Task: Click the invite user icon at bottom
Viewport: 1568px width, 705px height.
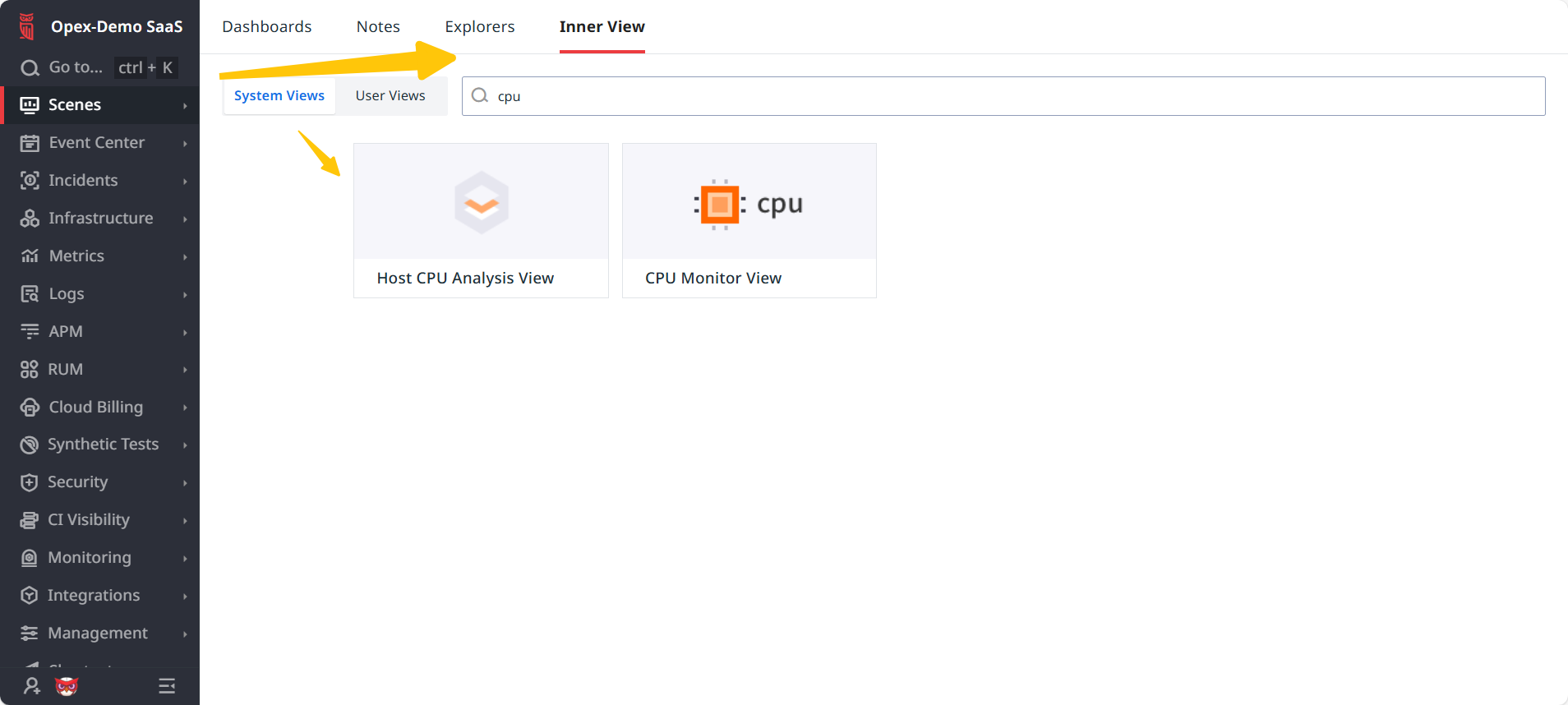Action: [x=32, y=686]
